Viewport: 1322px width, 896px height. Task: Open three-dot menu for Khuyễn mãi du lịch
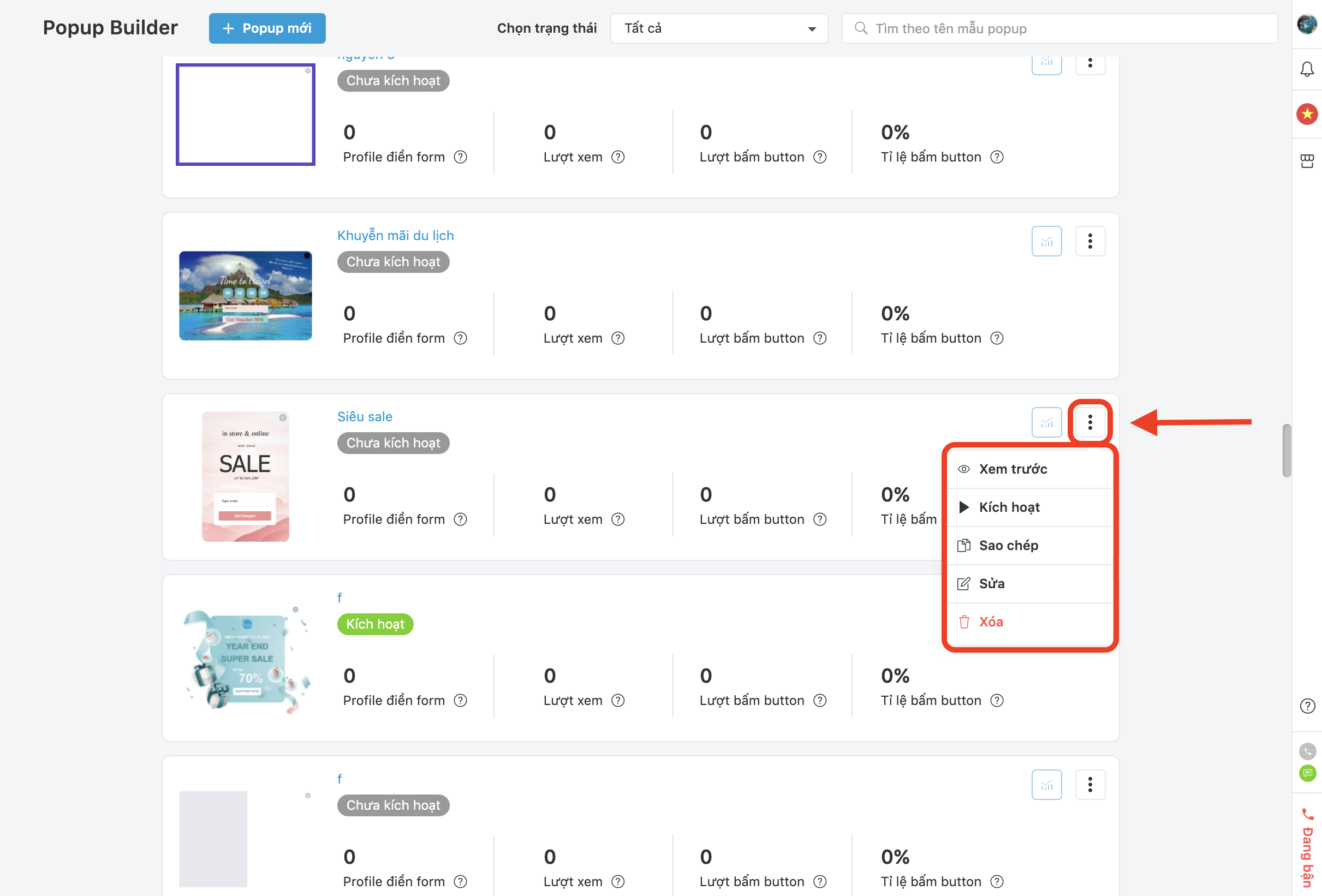click(x=1089, y=242)
